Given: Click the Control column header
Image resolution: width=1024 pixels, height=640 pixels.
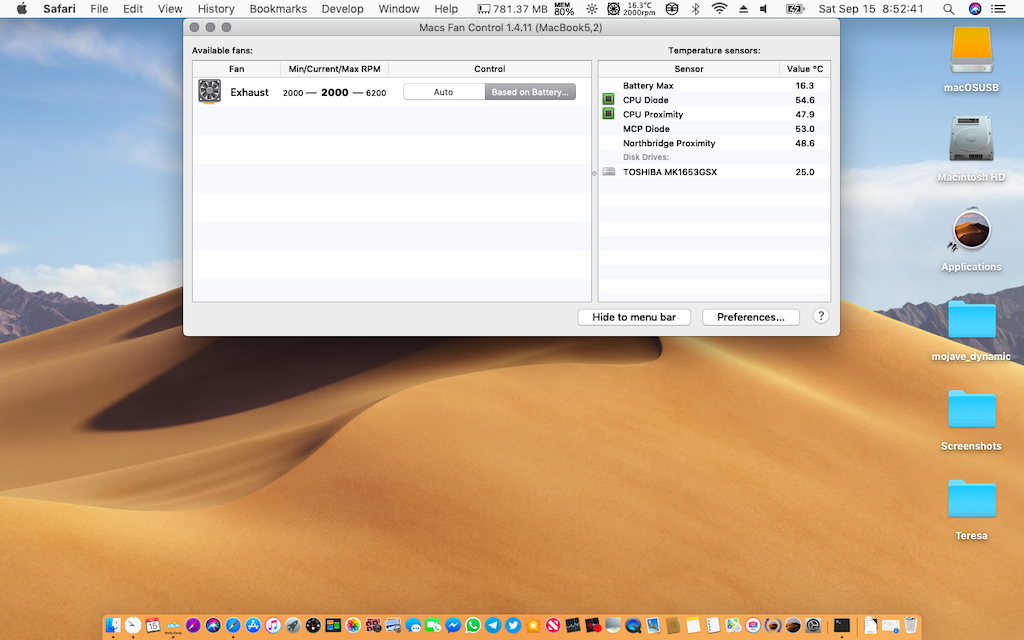Looking at the screenshot, I should [x=490, y=69].
